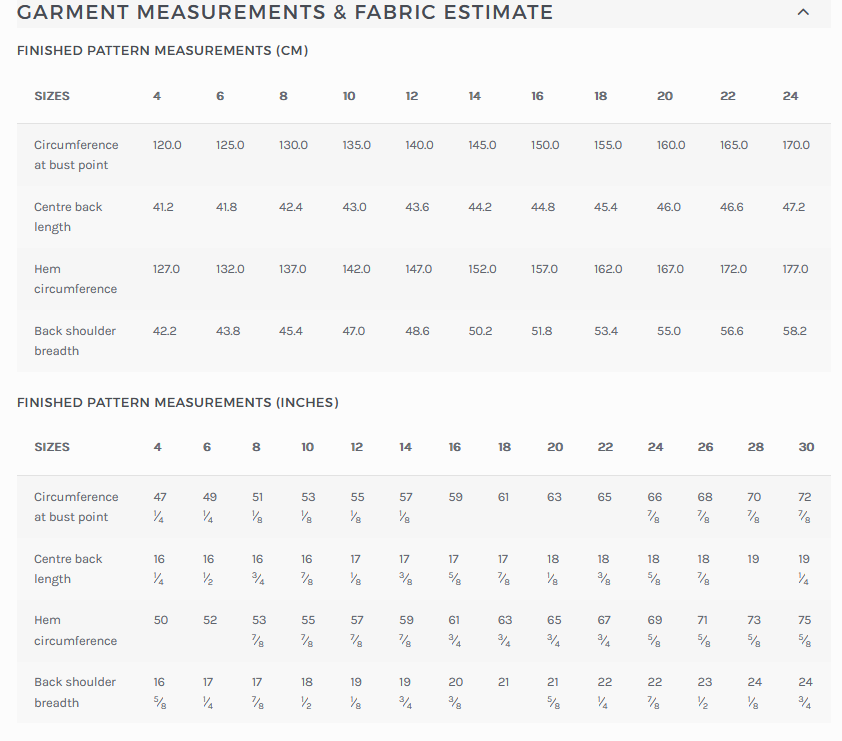842x741 pixels.
Task: Click the size 30 column header
Action: coord(806,447)
